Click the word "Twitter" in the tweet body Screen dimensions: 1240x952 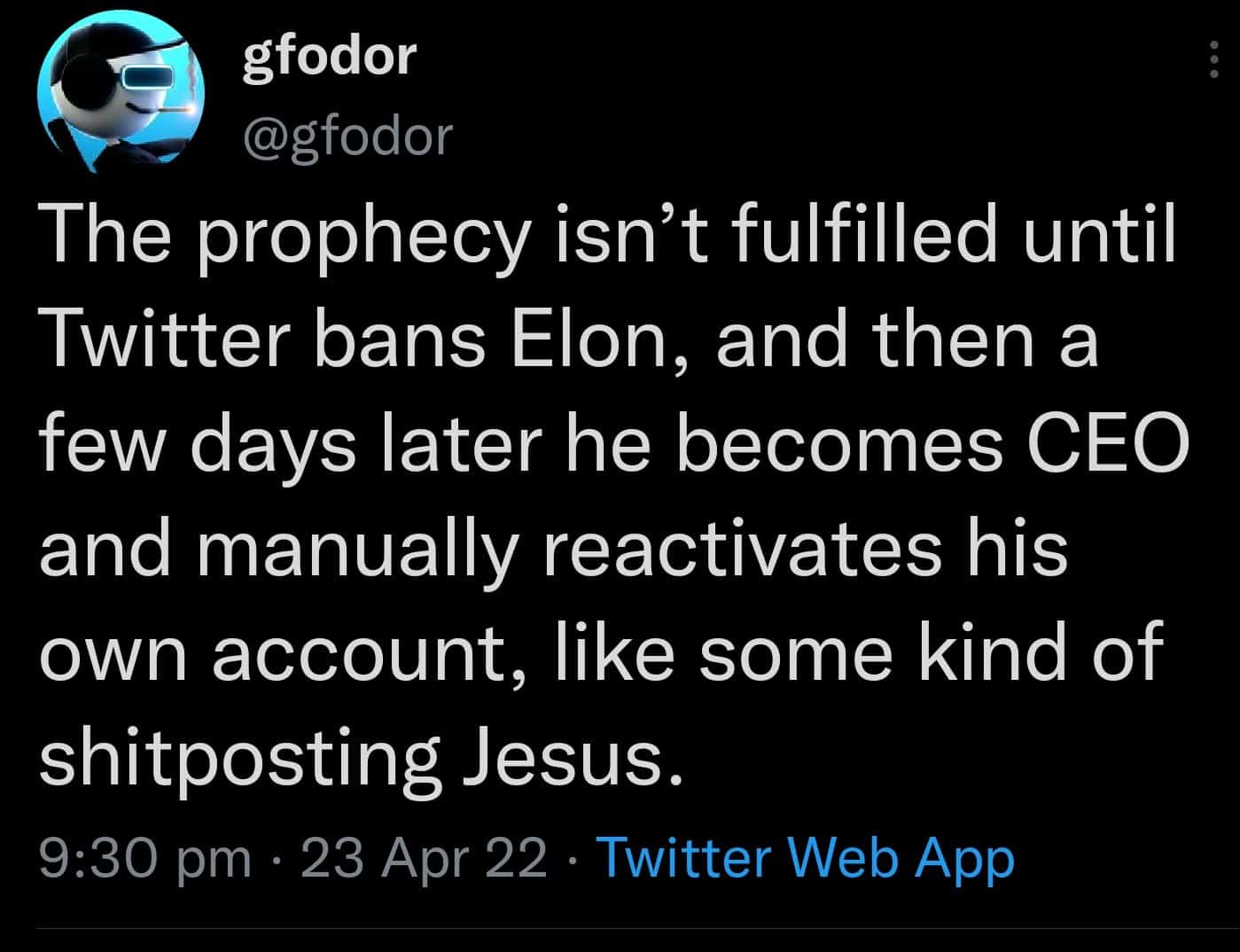[x=164, y=341]
